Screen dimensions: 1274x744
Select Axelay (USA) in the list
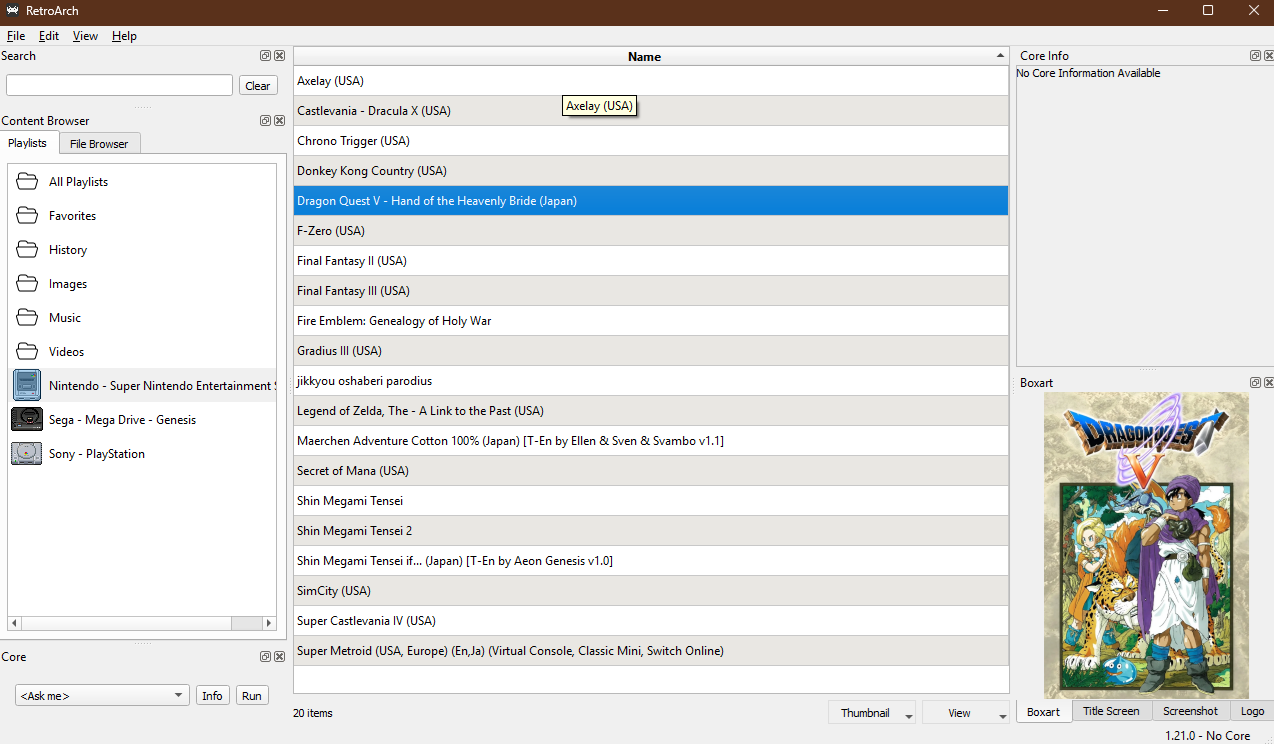coord(651,81)
